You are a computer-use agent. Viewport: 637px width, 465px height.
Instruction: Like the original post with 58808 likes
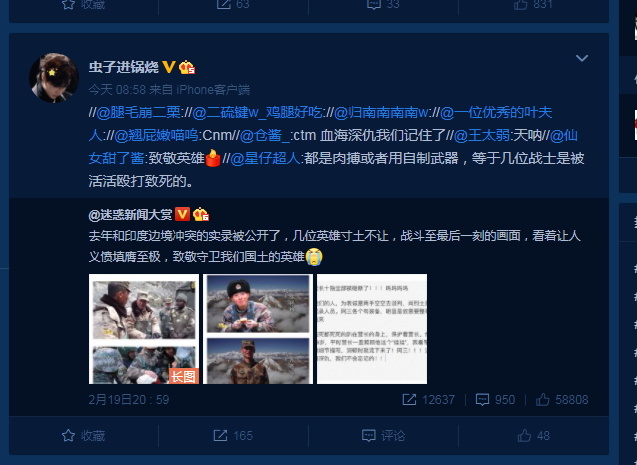click(562, 400)
